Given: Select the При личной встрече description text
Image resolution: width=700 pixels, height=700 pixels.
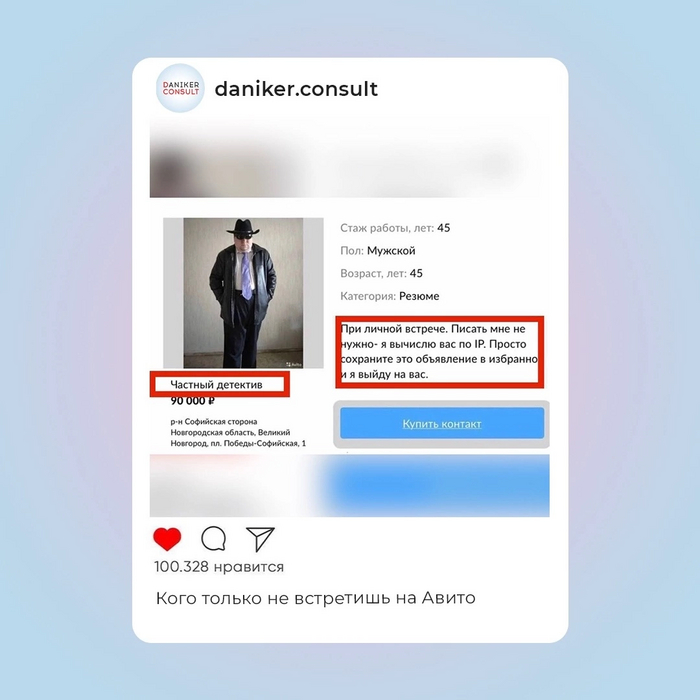Looking at the screenshot, I should [x=439, y=351].
